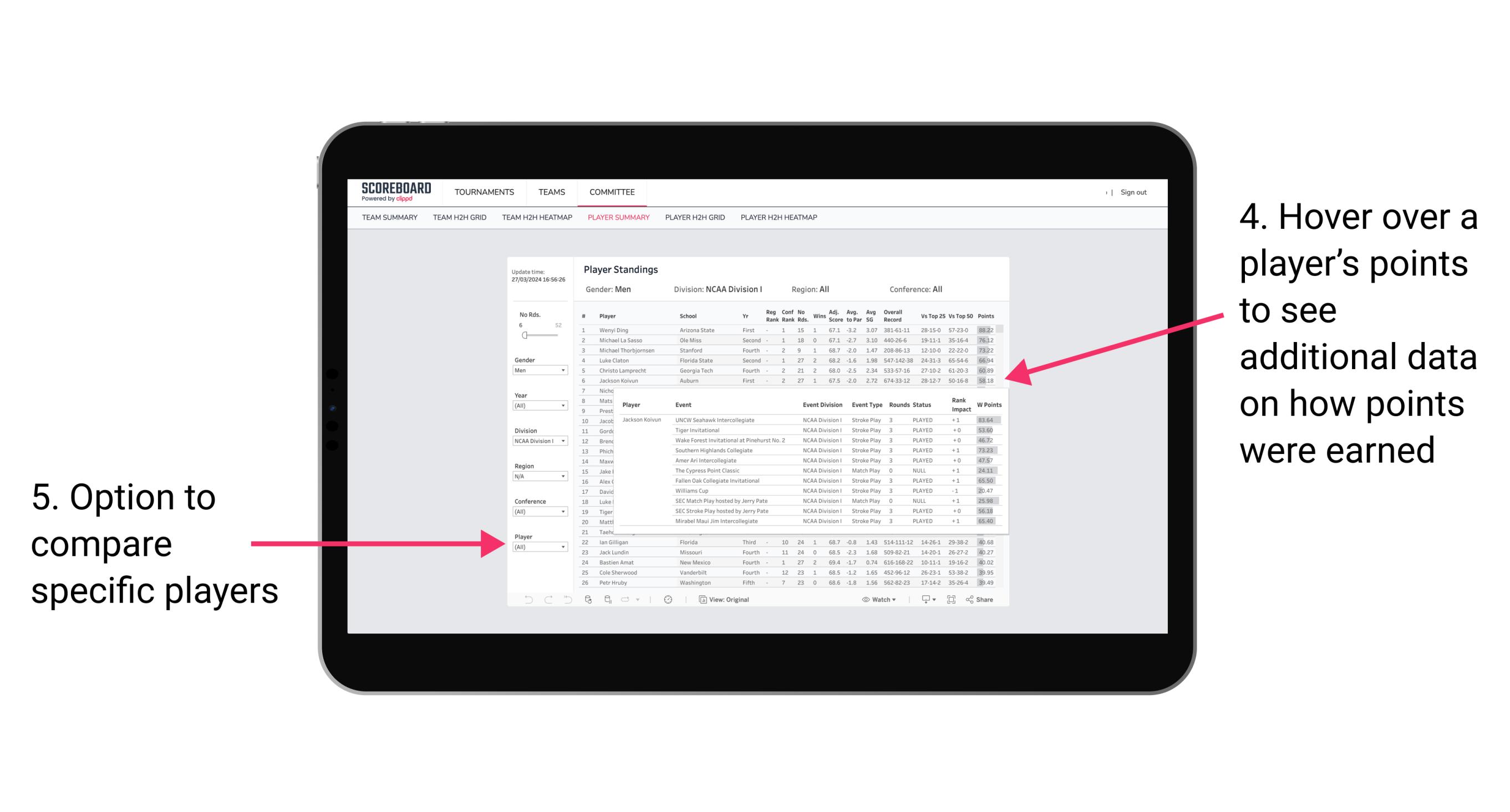The height and width of the screenshot is (812, 1510).
Task: Click the Share icon
Action: (980, 598)
